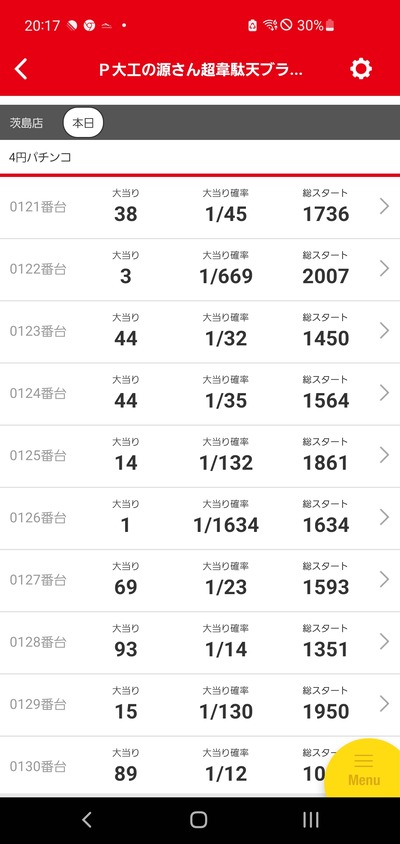Open chevron for machine 0128番台

pos(384,641)
